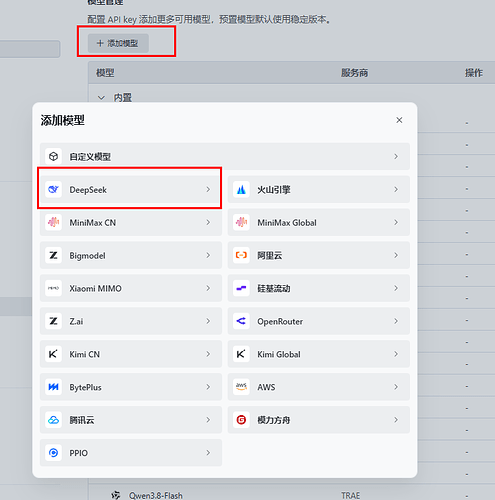Screen dimensions: 495x500
Task: Select the DeepSeek provider name
Action: (88, 190)
